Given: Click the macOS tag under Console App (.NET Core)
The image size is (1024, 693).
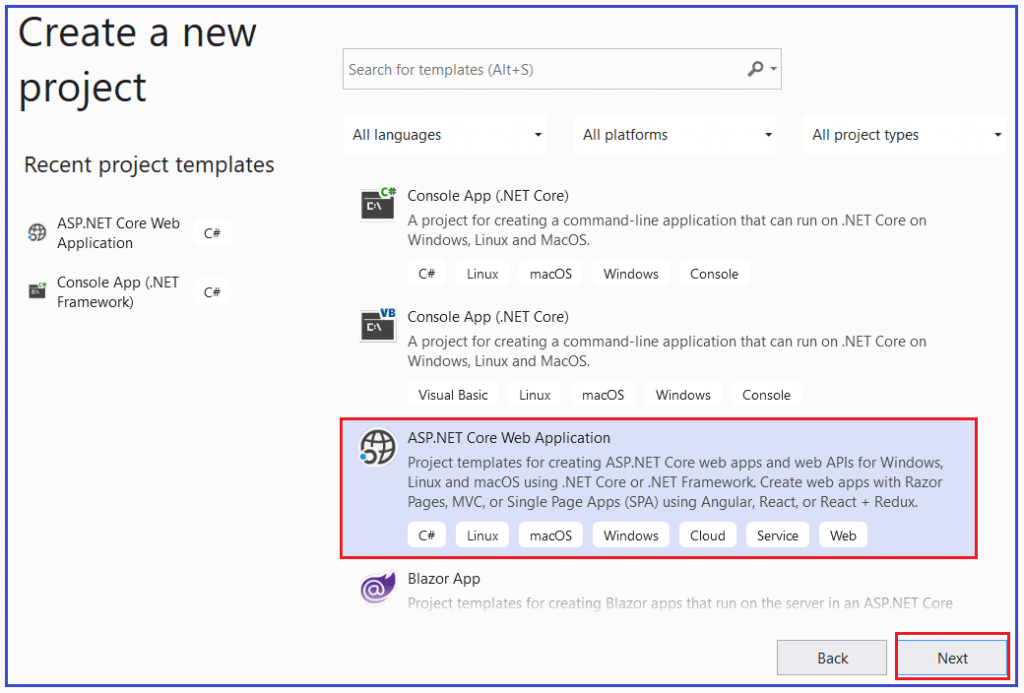Looking at the screenshot, I should (550, 272).
